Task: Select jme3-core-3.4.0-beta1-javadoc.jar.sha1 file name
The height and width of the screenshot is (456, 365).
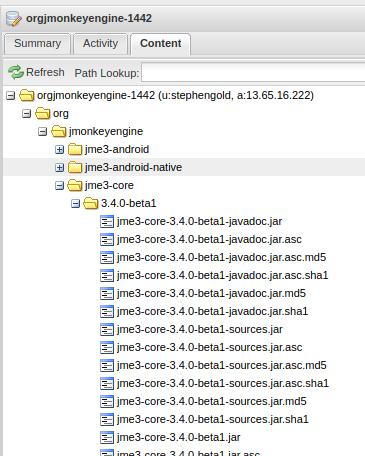Action: pos(212,311)
